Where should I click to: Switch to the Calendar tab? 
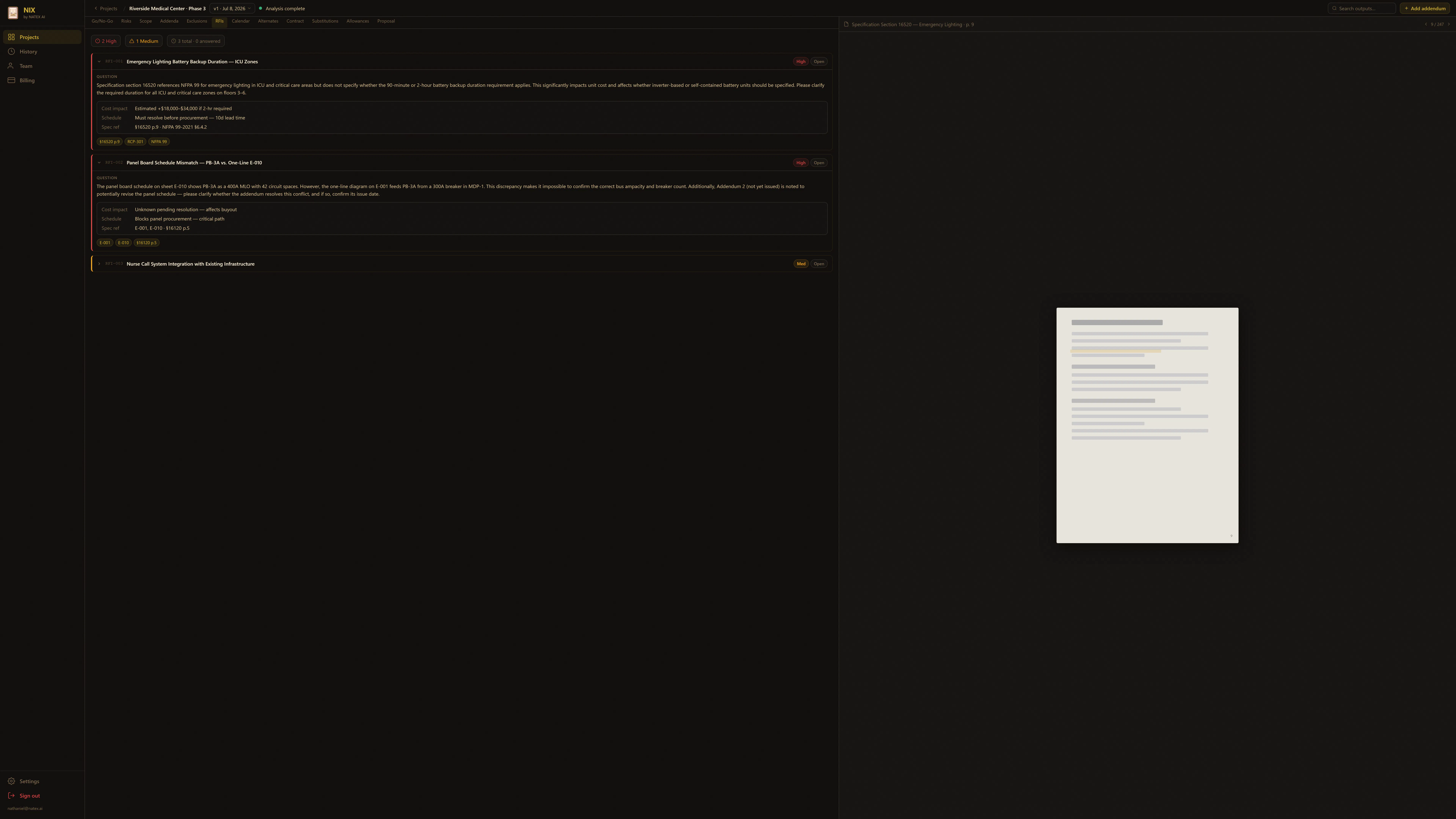tap(241, 21)
